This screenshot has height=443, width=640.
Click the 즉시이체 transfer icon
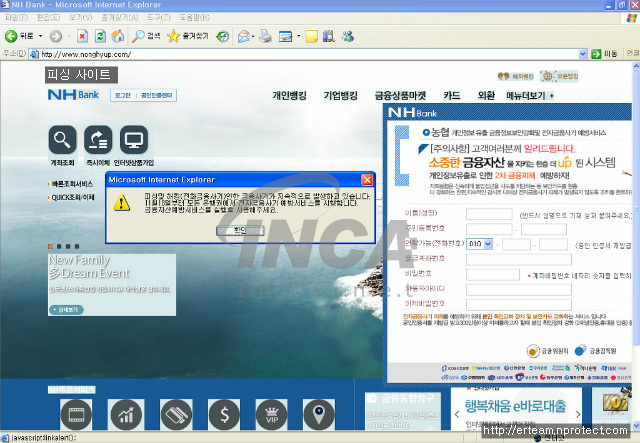98,140
